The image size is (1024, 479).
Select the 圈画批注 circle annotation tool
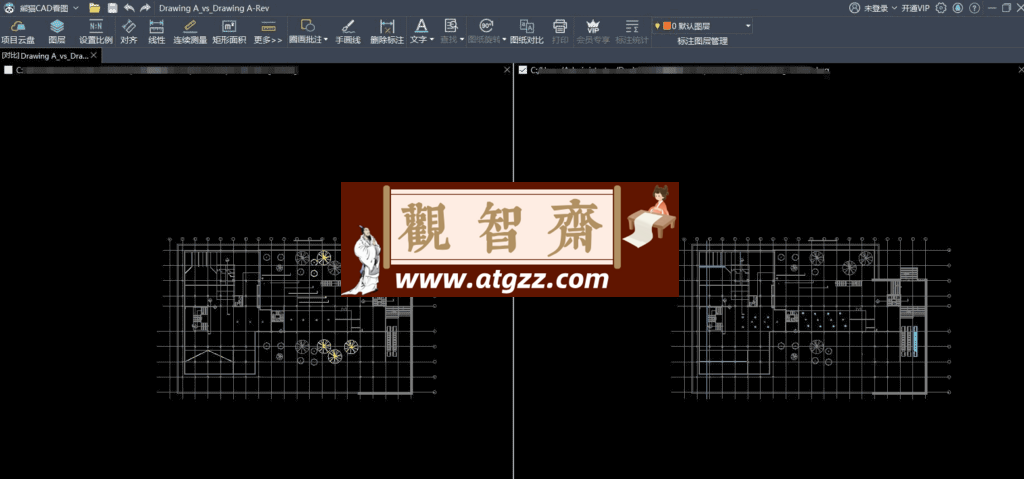pyautogui.click(x=308, y=31)
